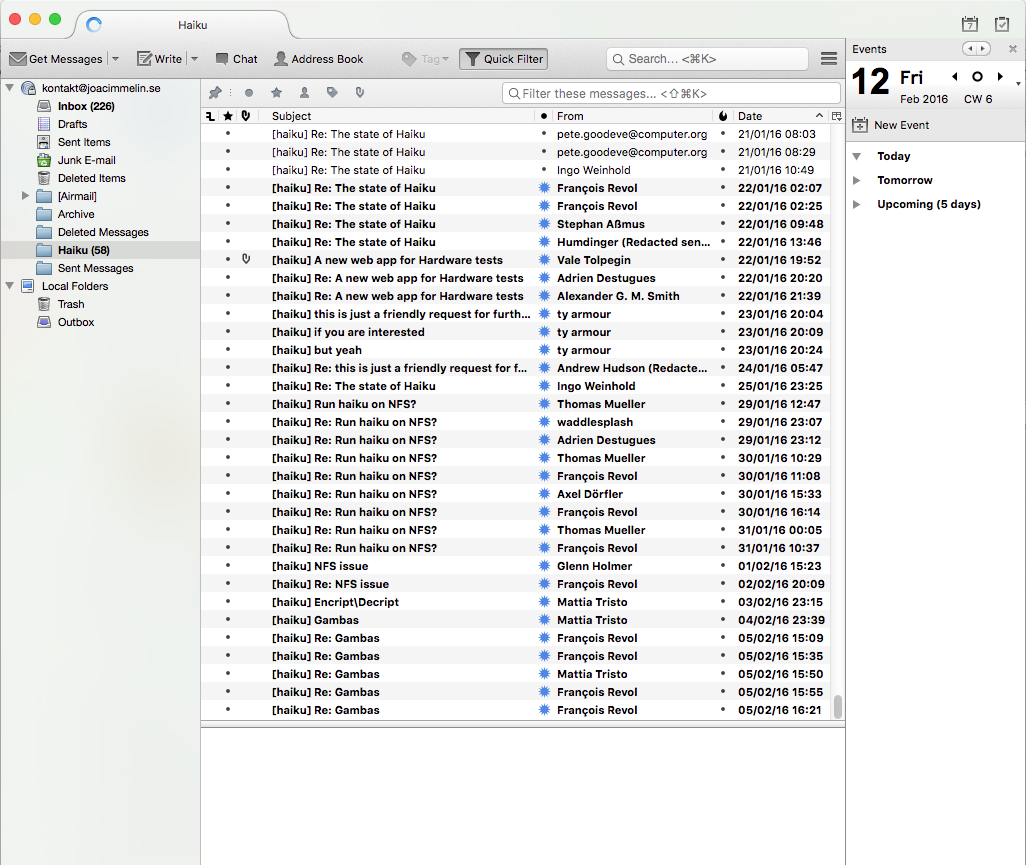1026x865 pixels.
Task: Open the Trash folder
Action: click(71, 304)
